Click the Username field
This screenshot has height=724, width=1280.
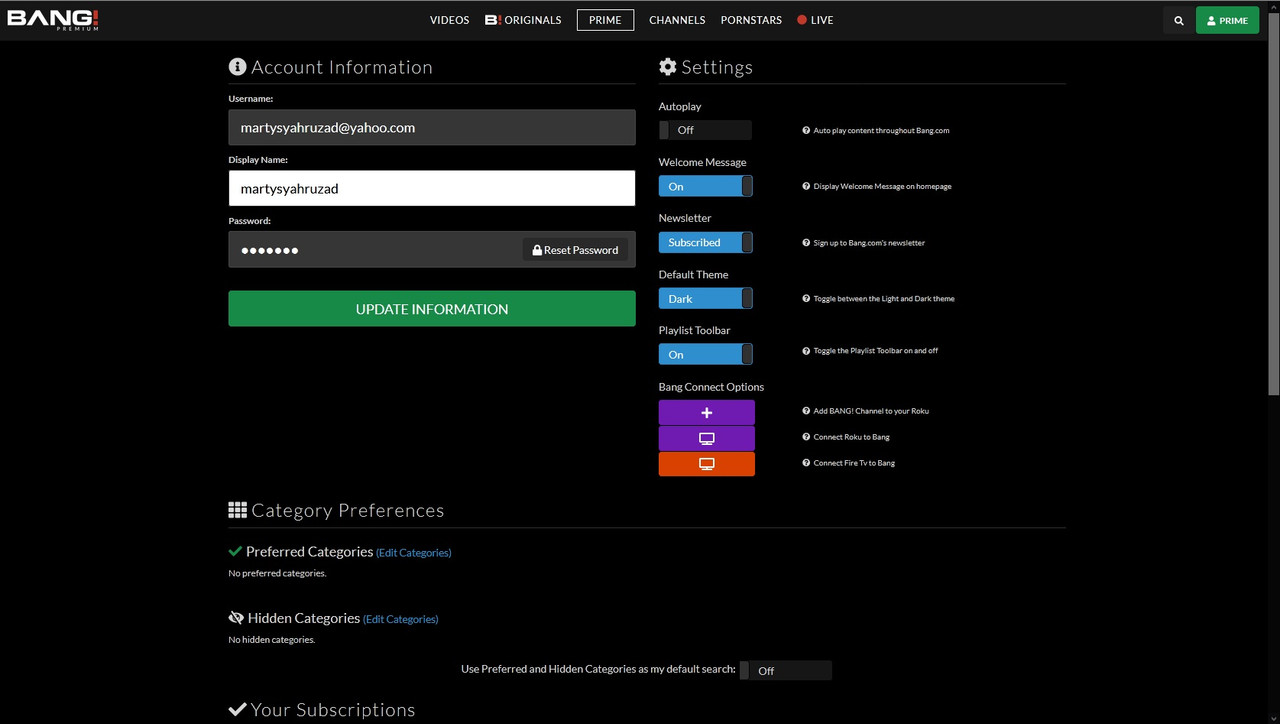(432, 128)
